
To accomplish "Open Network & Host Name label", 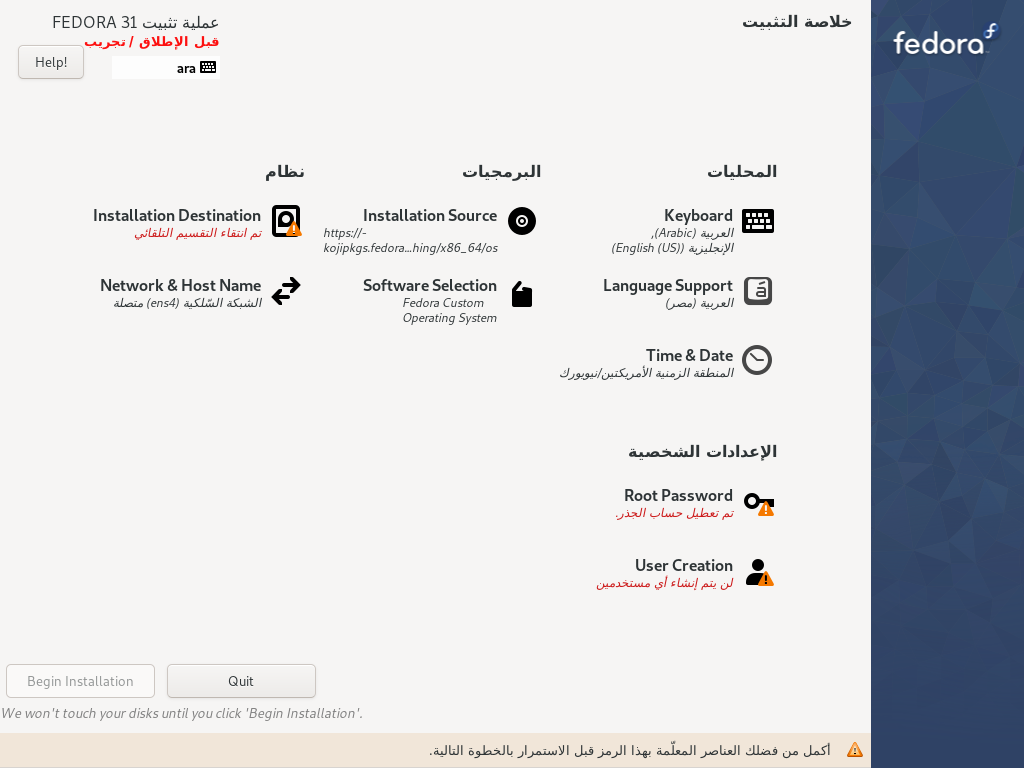I will [x=180, y=285].
